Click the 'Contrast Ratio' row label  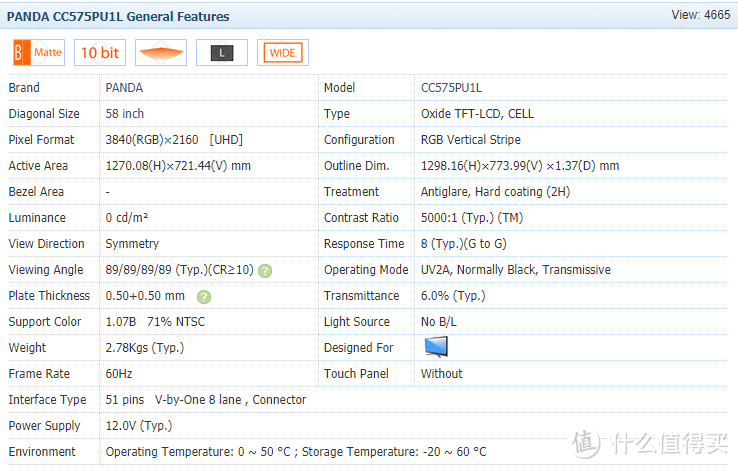coord(361,218)
